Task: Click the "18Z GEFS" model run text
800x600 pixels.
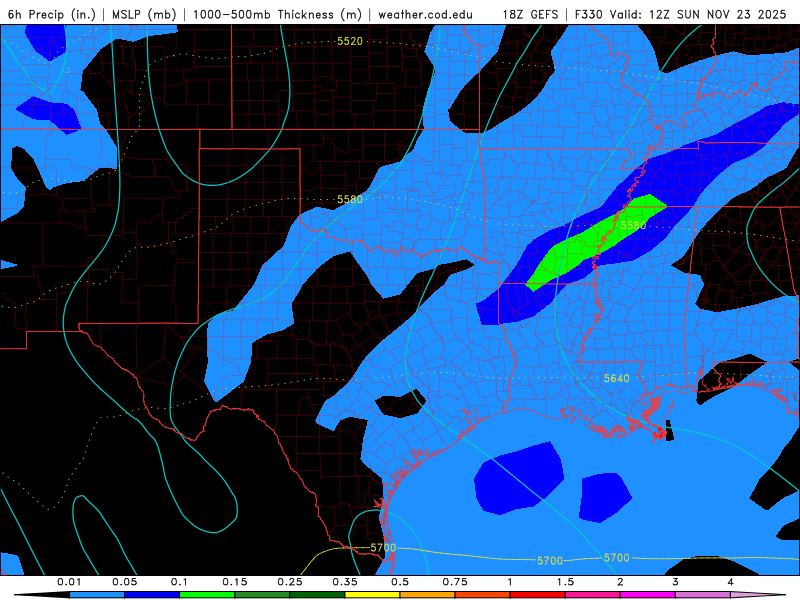Action: click(x=530, y=15)
